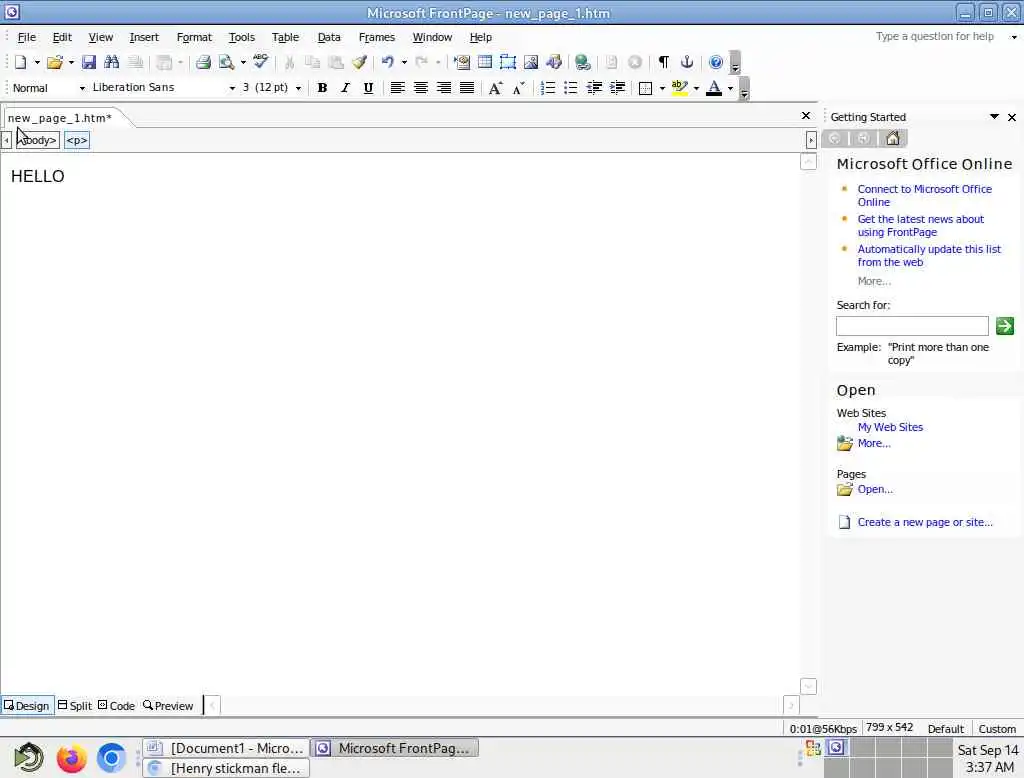
Task: Apply the yellow Highlight color button
Action: pos(680,88)
